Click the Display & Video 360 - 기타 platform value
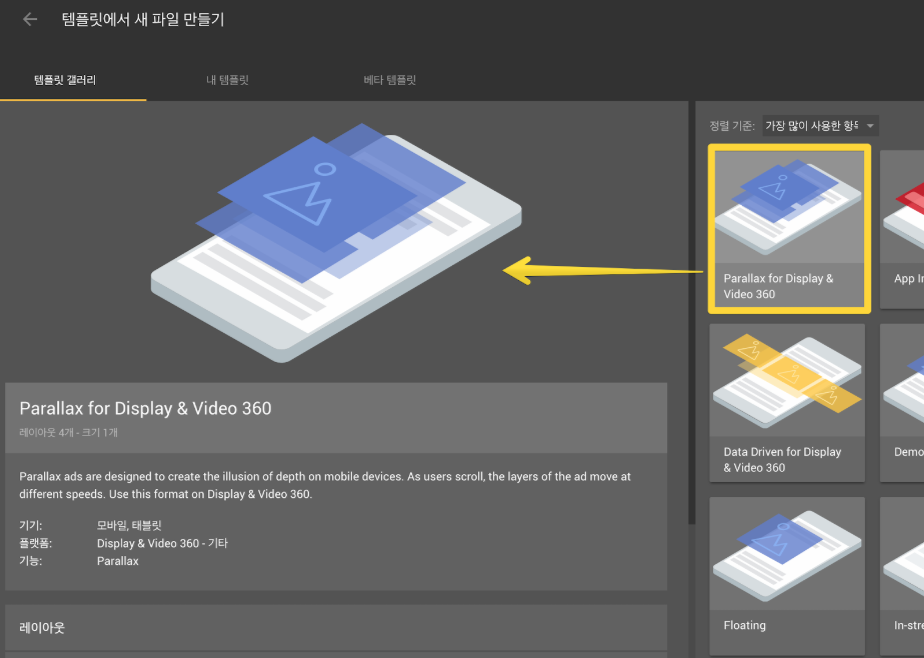The height and width of the screenshot is (658, 924). point(162,543)
